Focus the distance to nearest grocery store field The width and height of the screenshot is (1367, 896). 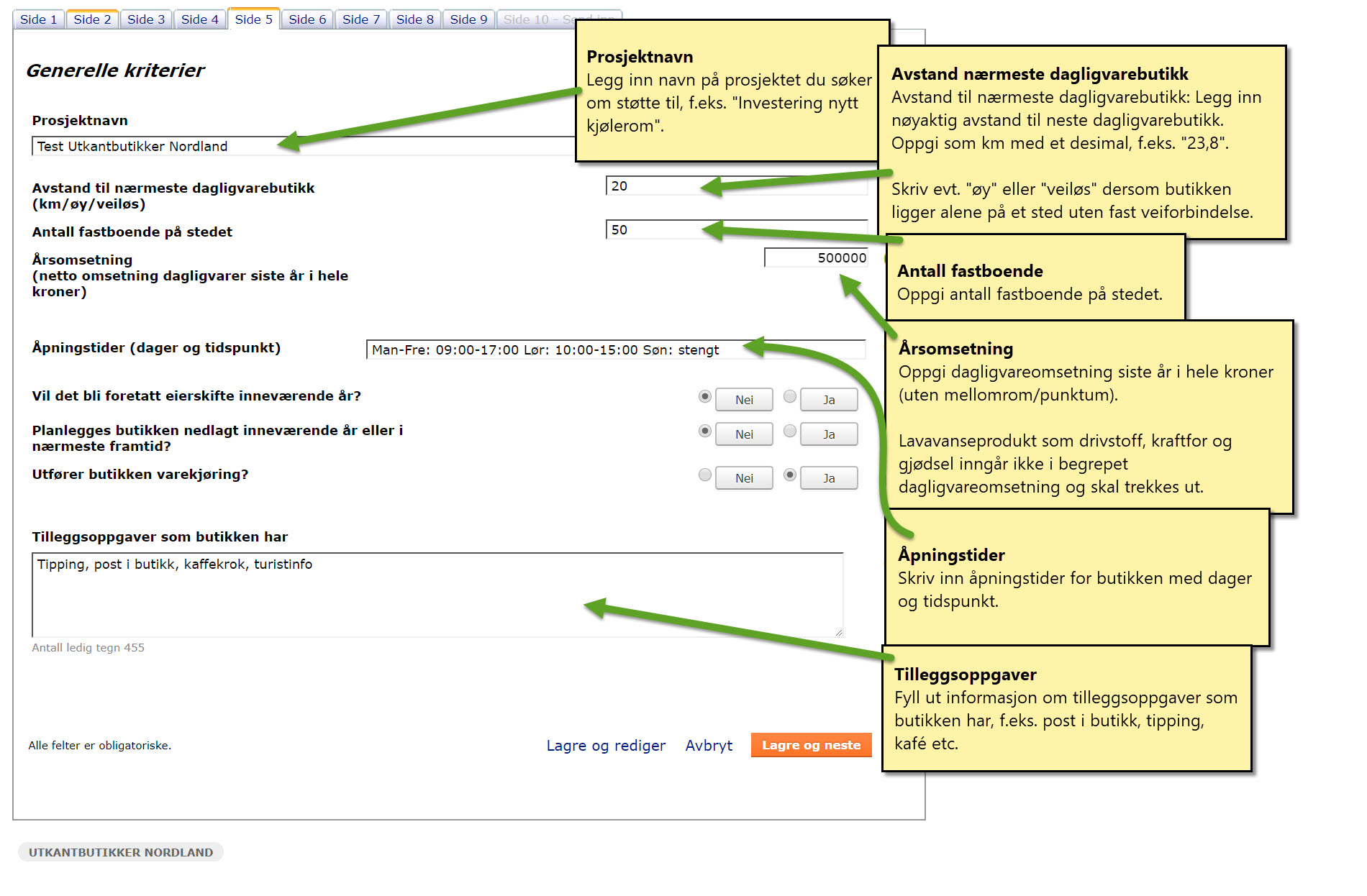[x=737, y=186]
